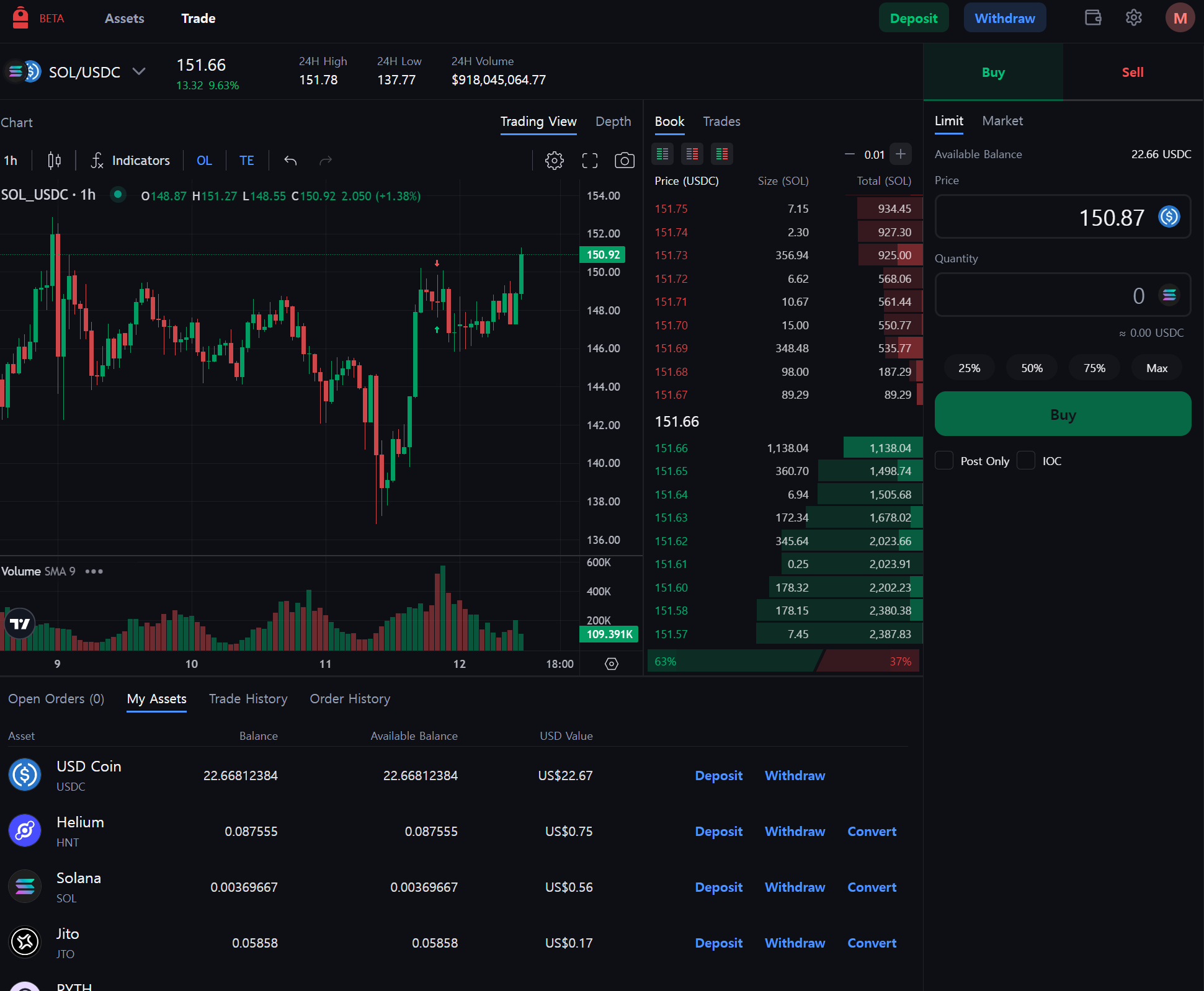
Task: Click the candlestick chart style icon
Action: click(x=54, y=161)
